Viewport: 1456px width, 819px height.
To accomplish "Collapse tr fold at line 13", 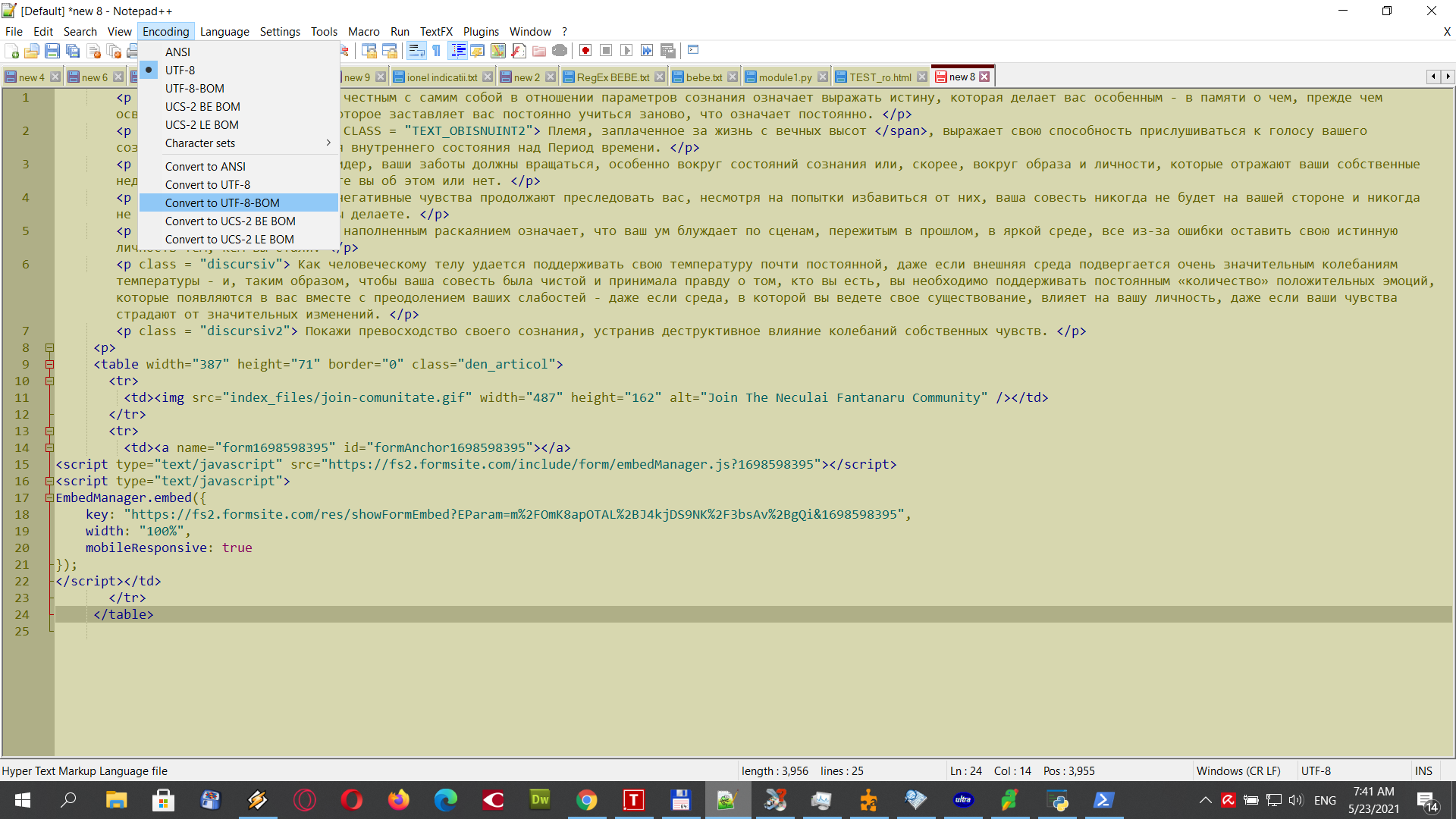I will [49, 431].
